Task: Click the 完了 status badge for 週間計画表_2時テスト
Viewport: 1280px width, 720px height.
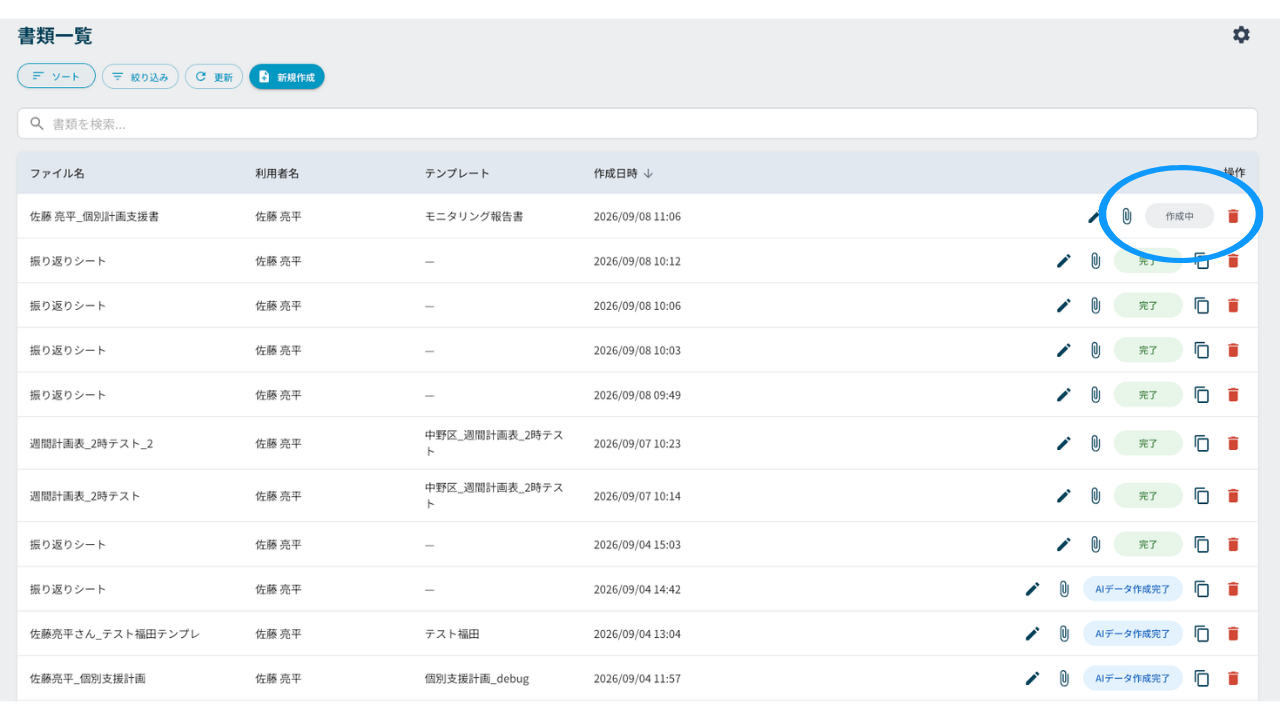Action: [x=1148, y=495]
